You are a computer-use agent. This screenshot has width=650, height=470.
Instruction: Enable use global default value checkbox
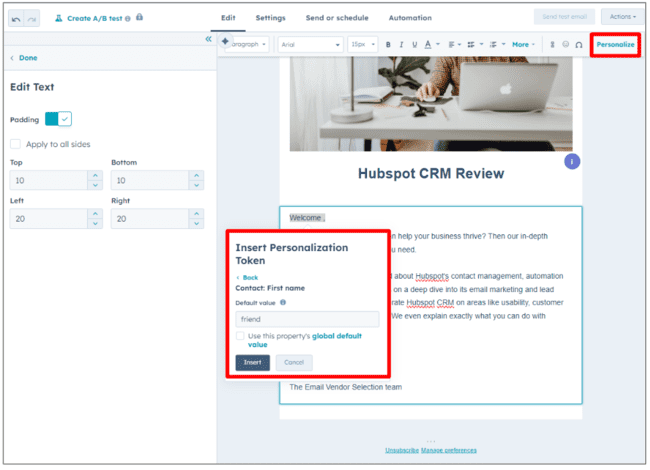point(240,336)
